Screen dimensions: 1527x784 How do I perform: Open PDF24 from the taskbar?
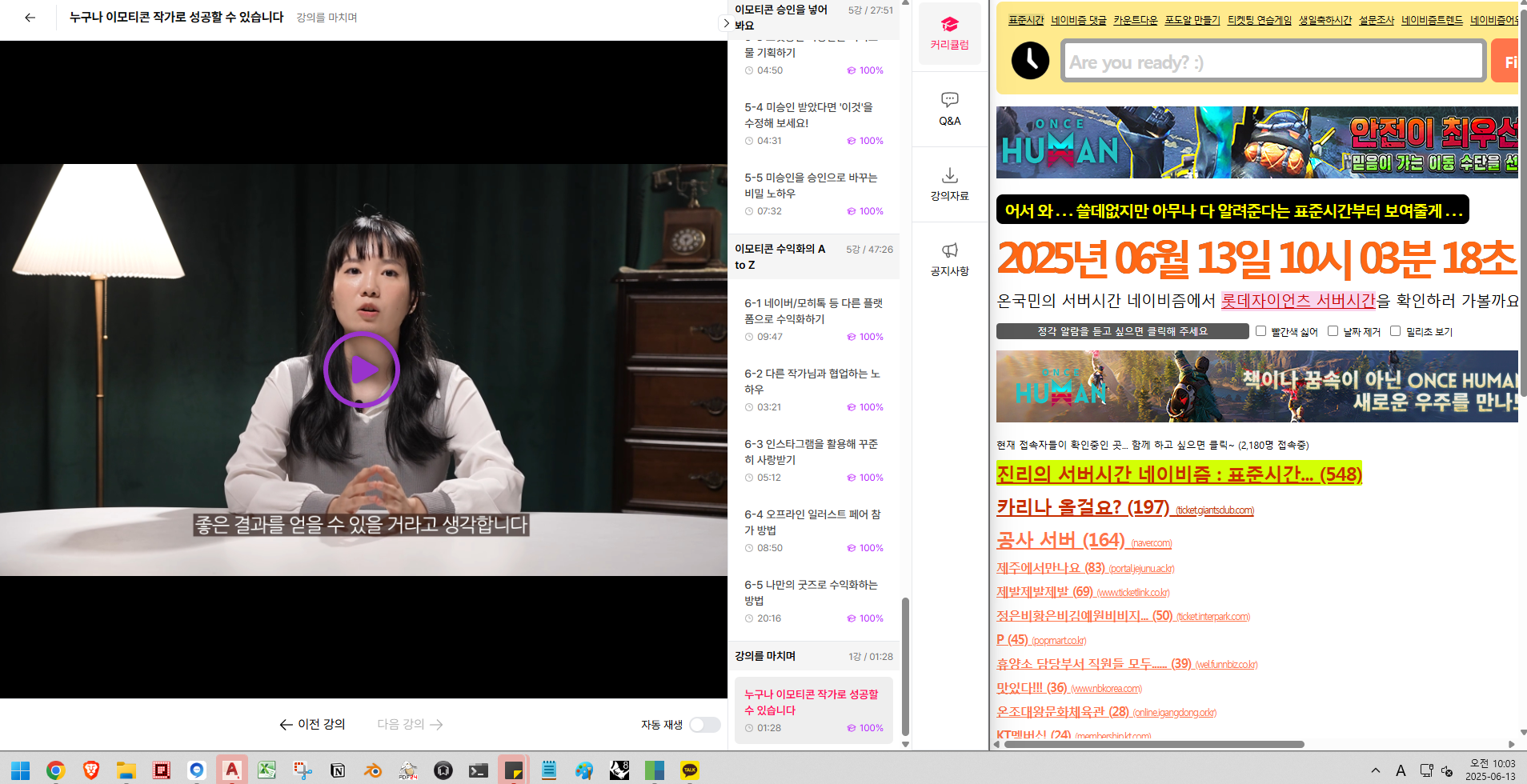click(407, 770)
